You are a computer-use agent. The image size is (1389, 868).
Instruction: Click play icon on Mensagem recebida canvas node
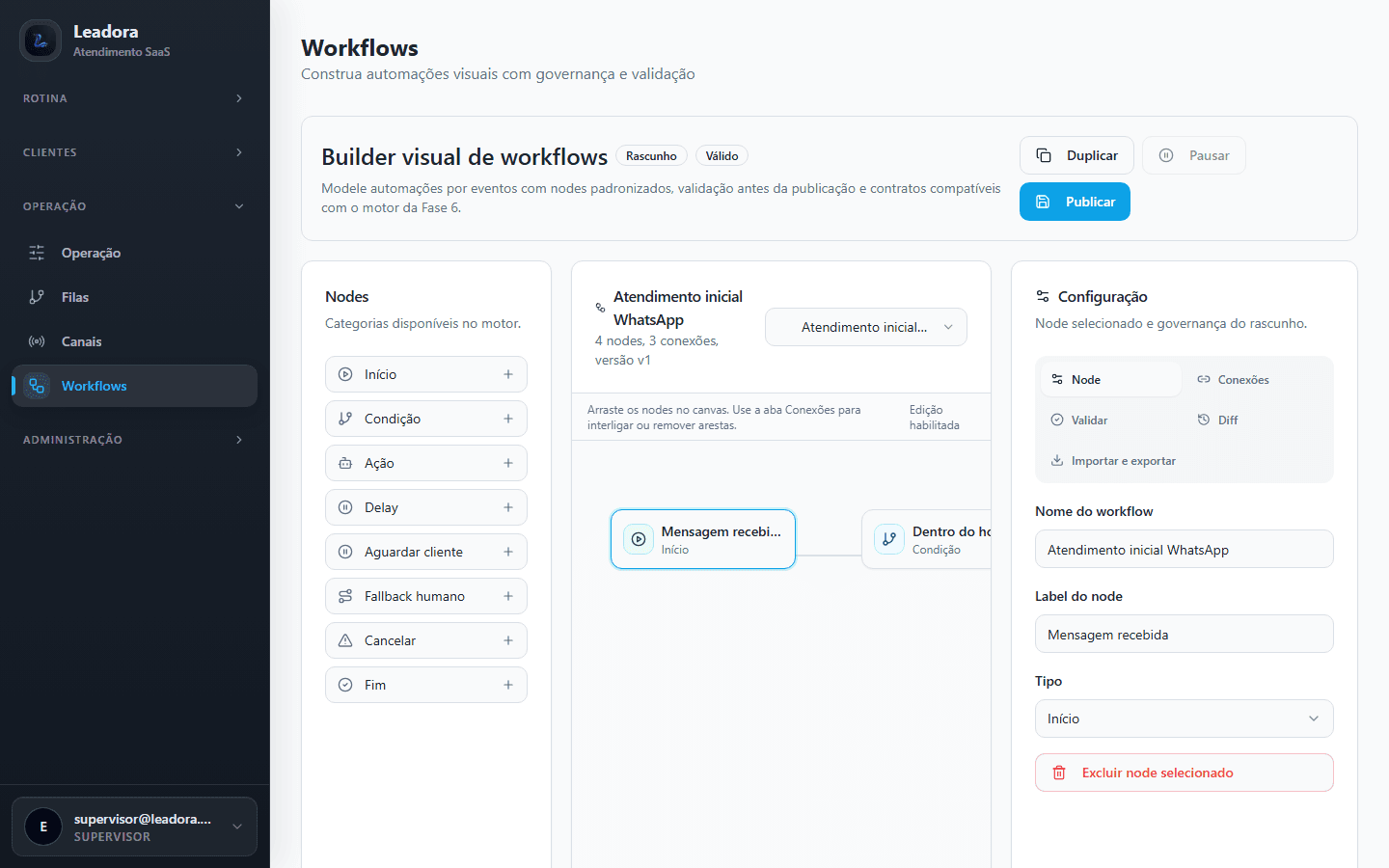click(x=639, y=539)
